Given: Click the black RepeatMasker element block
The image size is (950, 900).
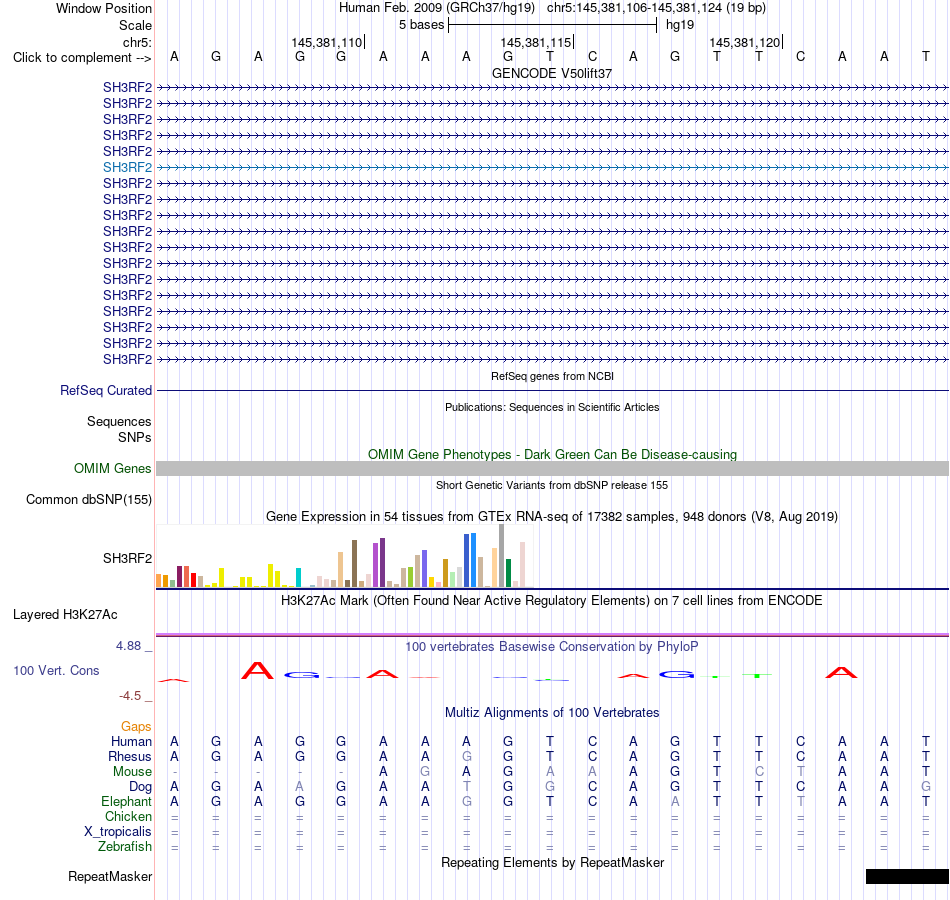Looking at the screenshot, I should pyautogui.click(x=907, y=876).
